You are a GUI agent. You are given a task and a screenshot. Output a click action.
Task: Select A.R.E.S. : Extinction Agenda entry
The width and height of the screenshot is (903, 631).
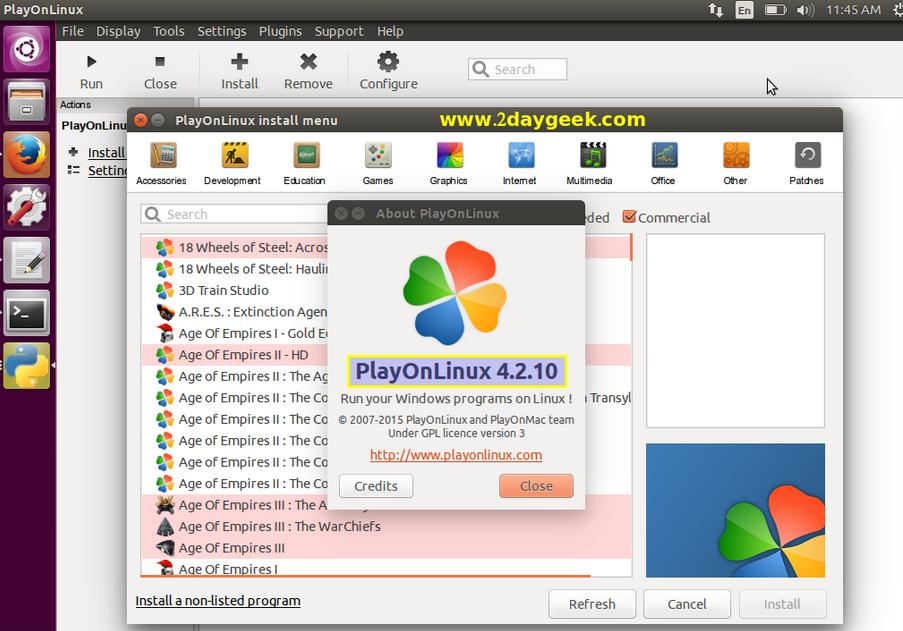[235, 311]
